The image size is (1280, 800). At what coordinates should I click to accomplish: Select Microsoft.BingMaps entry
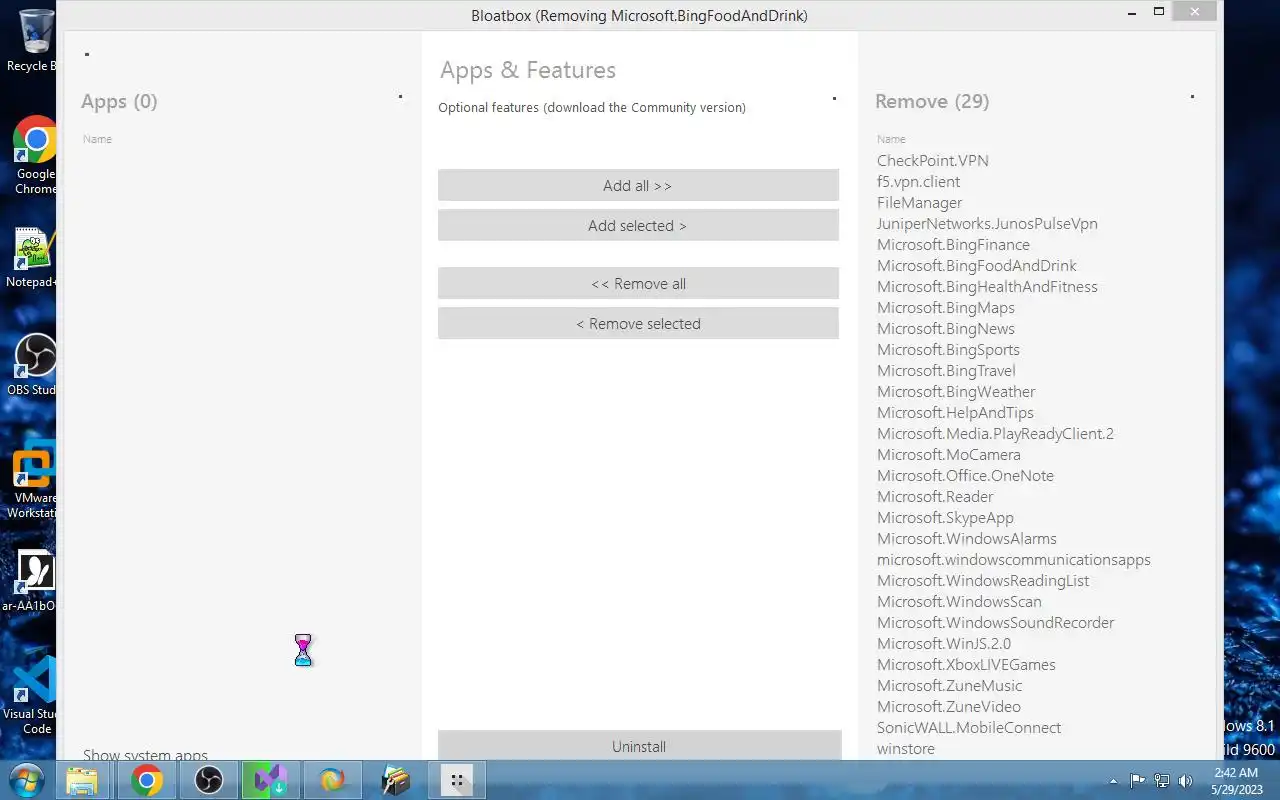[946, 307]
